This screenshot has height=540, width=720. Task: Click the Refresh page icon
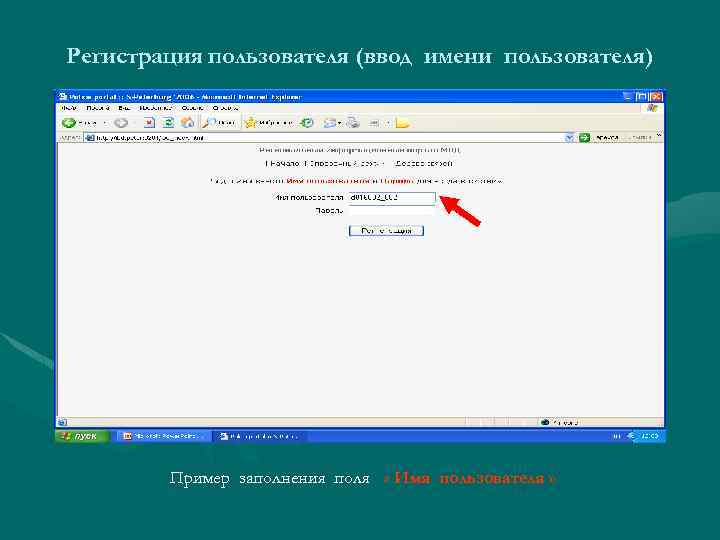(x=168, y=123)
